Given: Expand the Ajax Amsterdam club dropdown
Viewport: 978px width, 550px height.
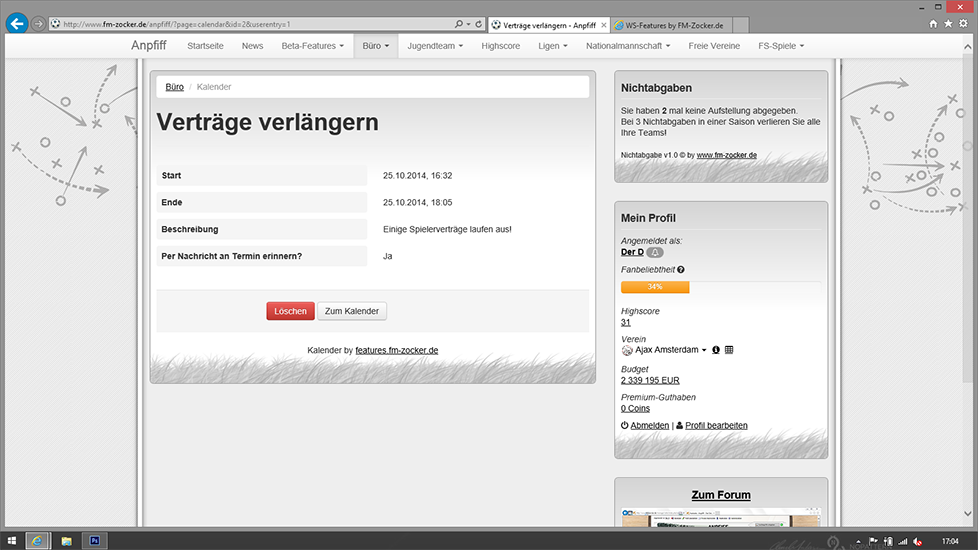Looking at the screenshot, I should click(x=704, y=350).
